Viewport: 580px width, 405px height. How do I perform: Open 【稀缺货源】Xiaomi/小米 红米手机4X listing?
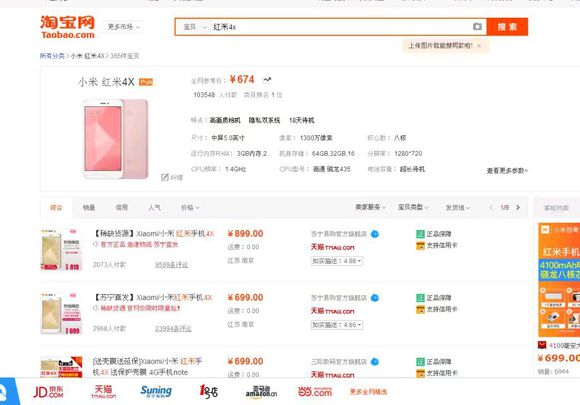153,234
